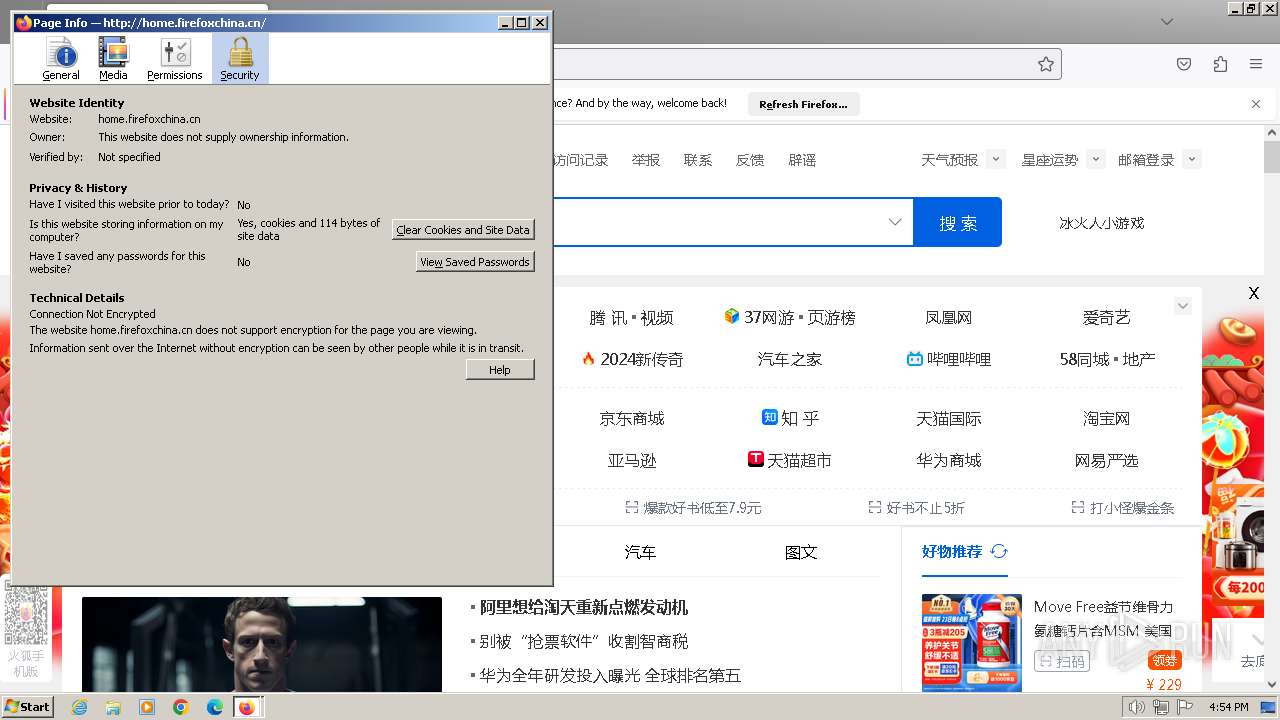This screenshot has width=1280, height=720.
Task: Expand the 天气预报 dropdown arrow
Action: point(995,159)
